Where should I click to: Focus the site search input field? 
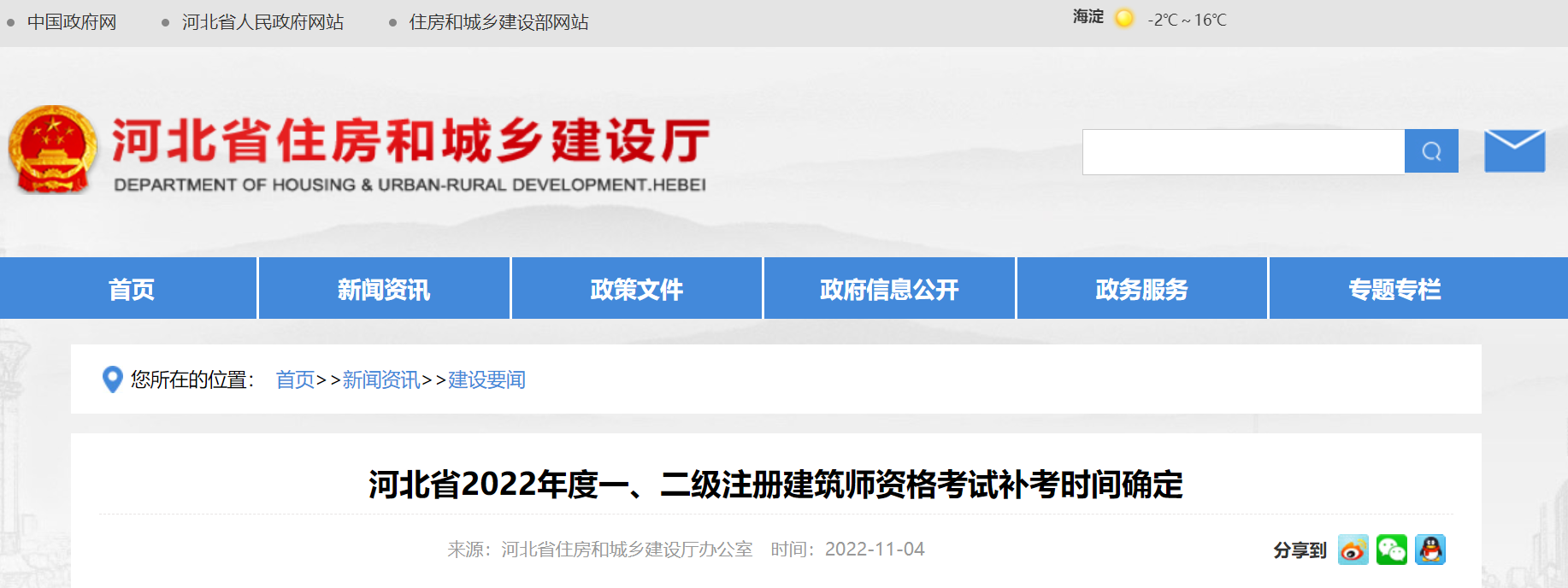click(x=1243, y=151)
